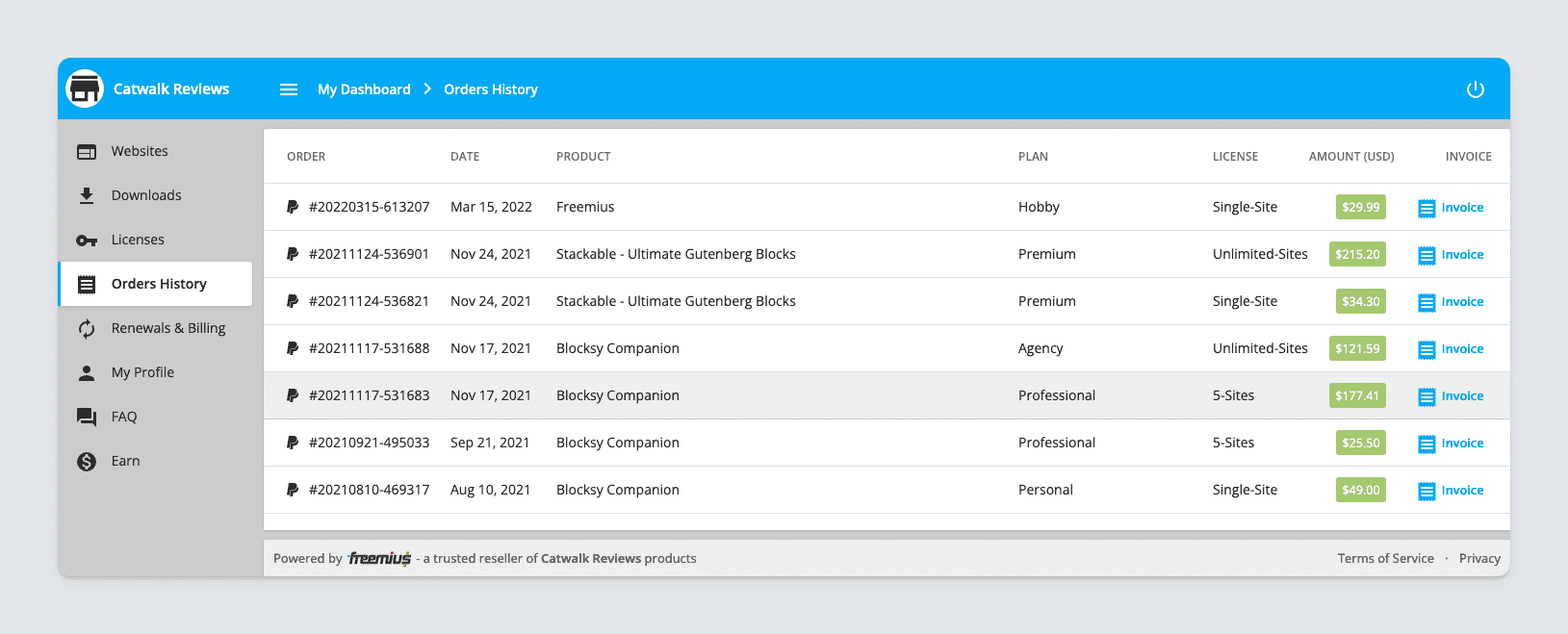Click the My Profile person icon
Viewport: 1568px width, 634px height.
pos(87,373)
